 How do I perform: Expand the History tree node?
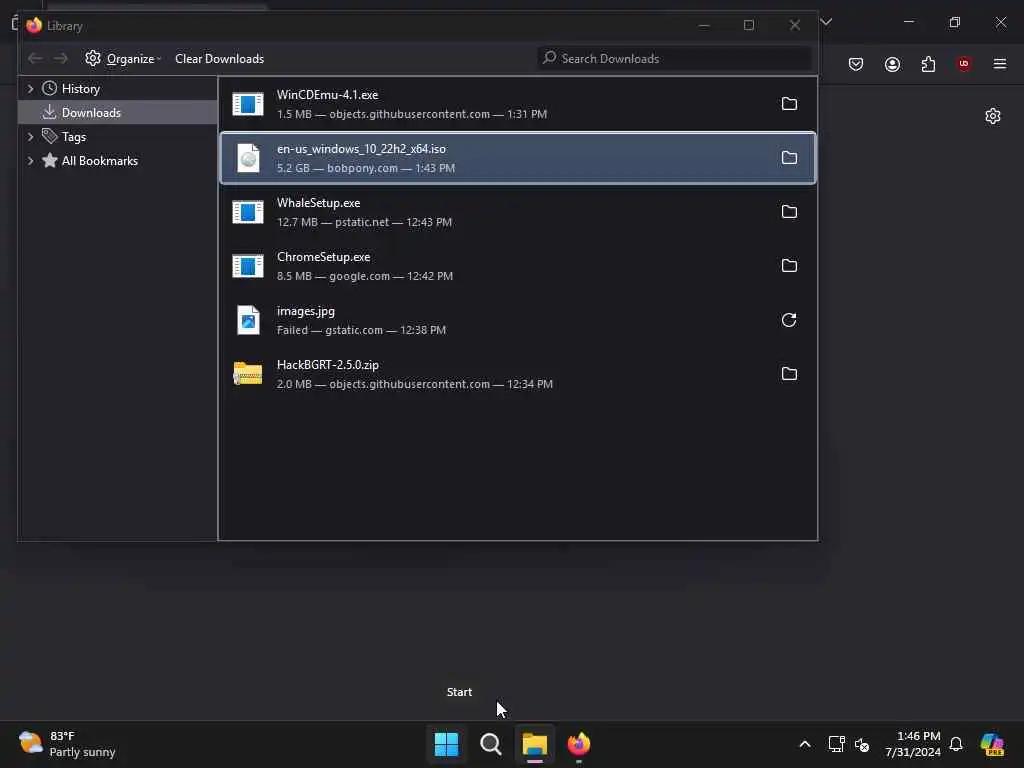point(31,89)
